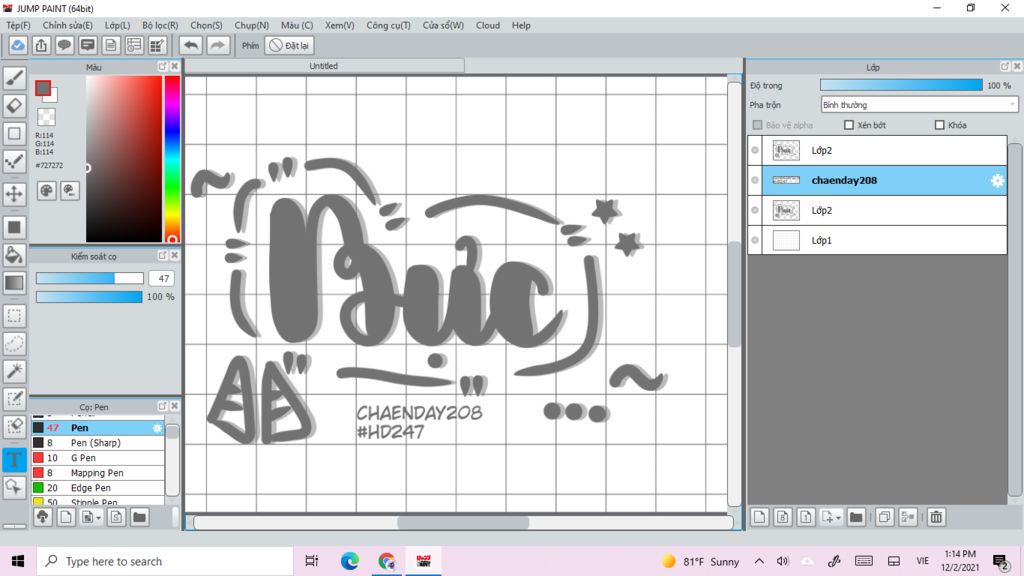The width and height of the screenshot is (1024, 576).
Task: Open layer settings gear on chaenday208
Action: [997, 181]
